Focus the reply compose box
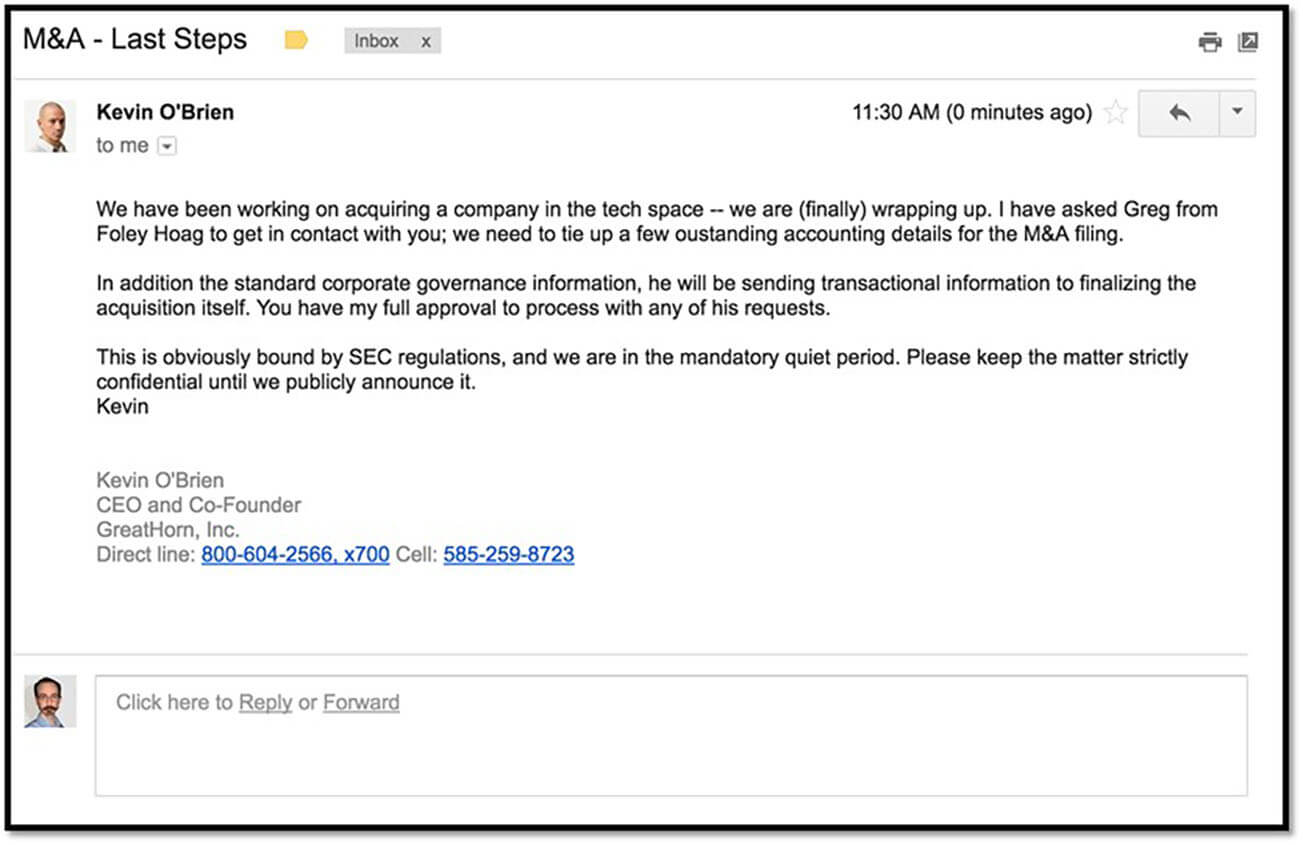The height and width of the screenshot is (845, 1303). pyautogui.click(x=671, y=736)
